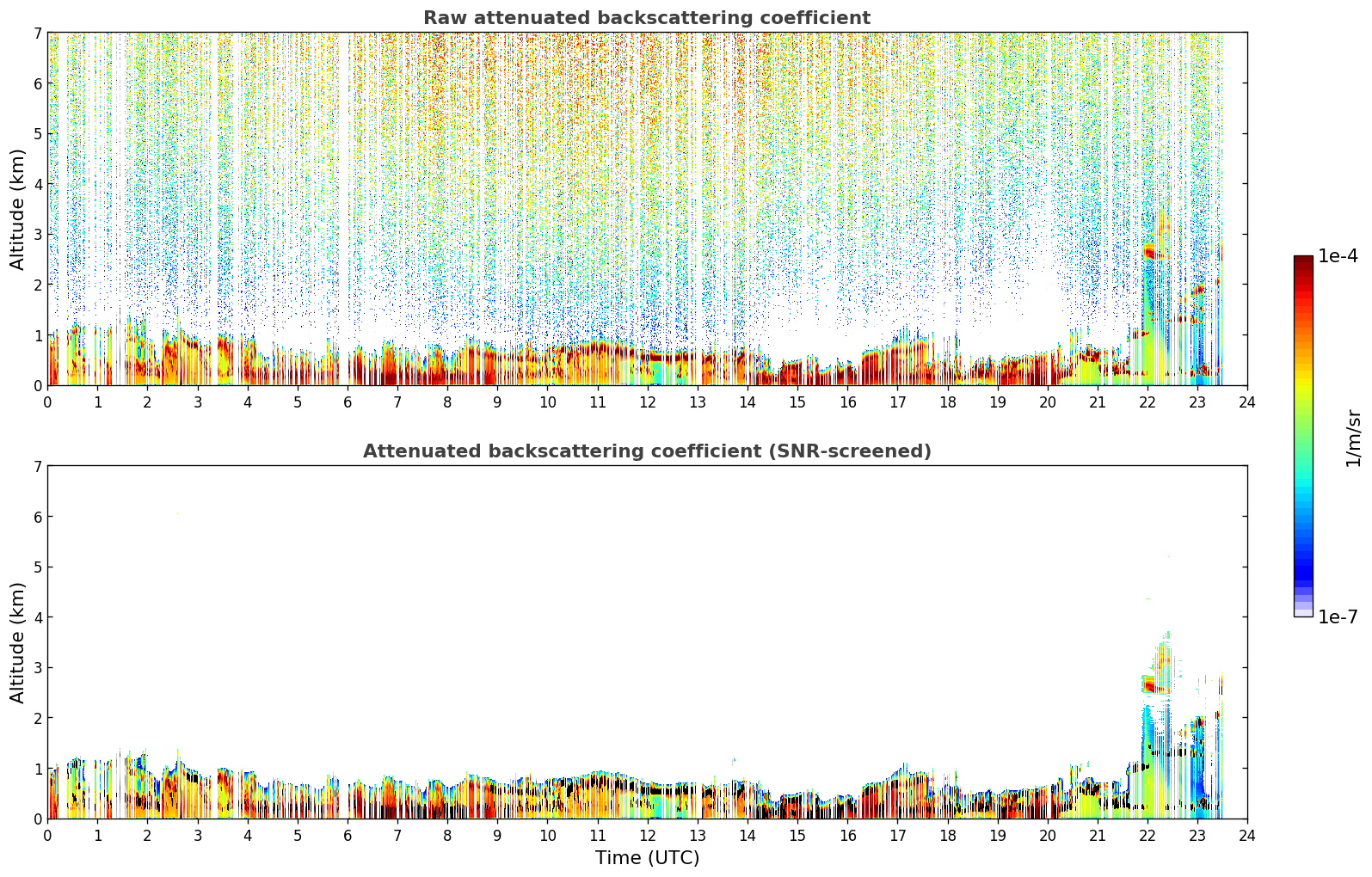
Task: Click hour 22 tick on the top plot axis
Action: 1147,402
